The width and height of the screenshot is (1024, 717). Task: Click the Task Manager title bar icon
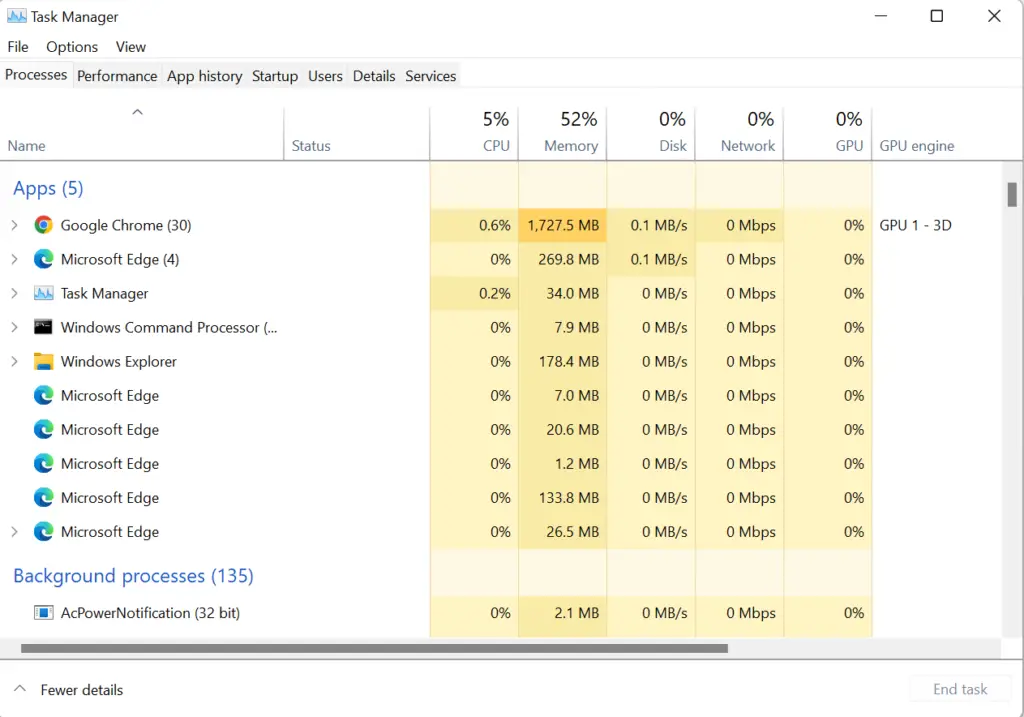click(16, 16)
